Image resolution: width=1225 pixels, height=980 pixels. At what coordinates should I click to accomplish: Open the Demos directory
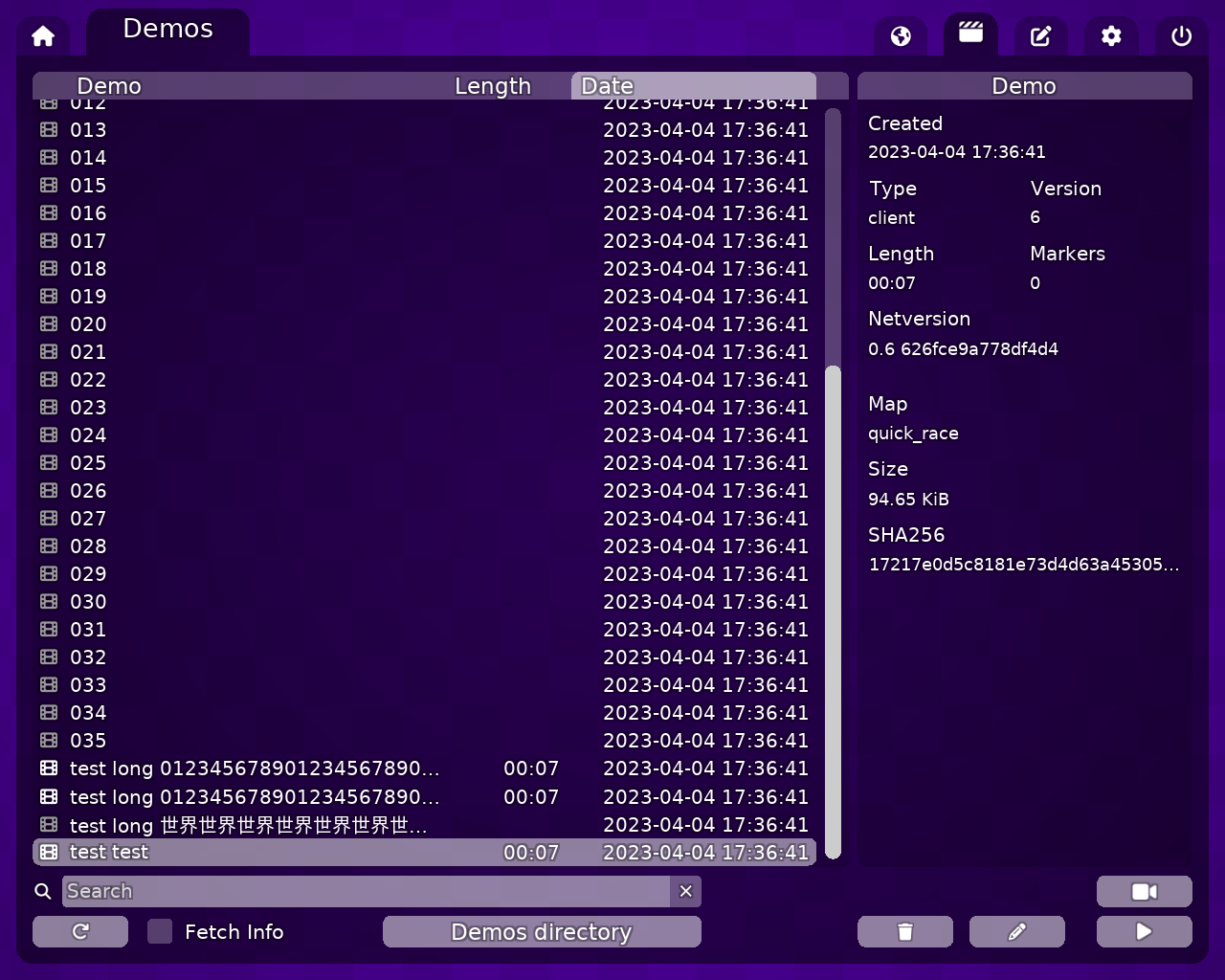(x=541, y=931)
